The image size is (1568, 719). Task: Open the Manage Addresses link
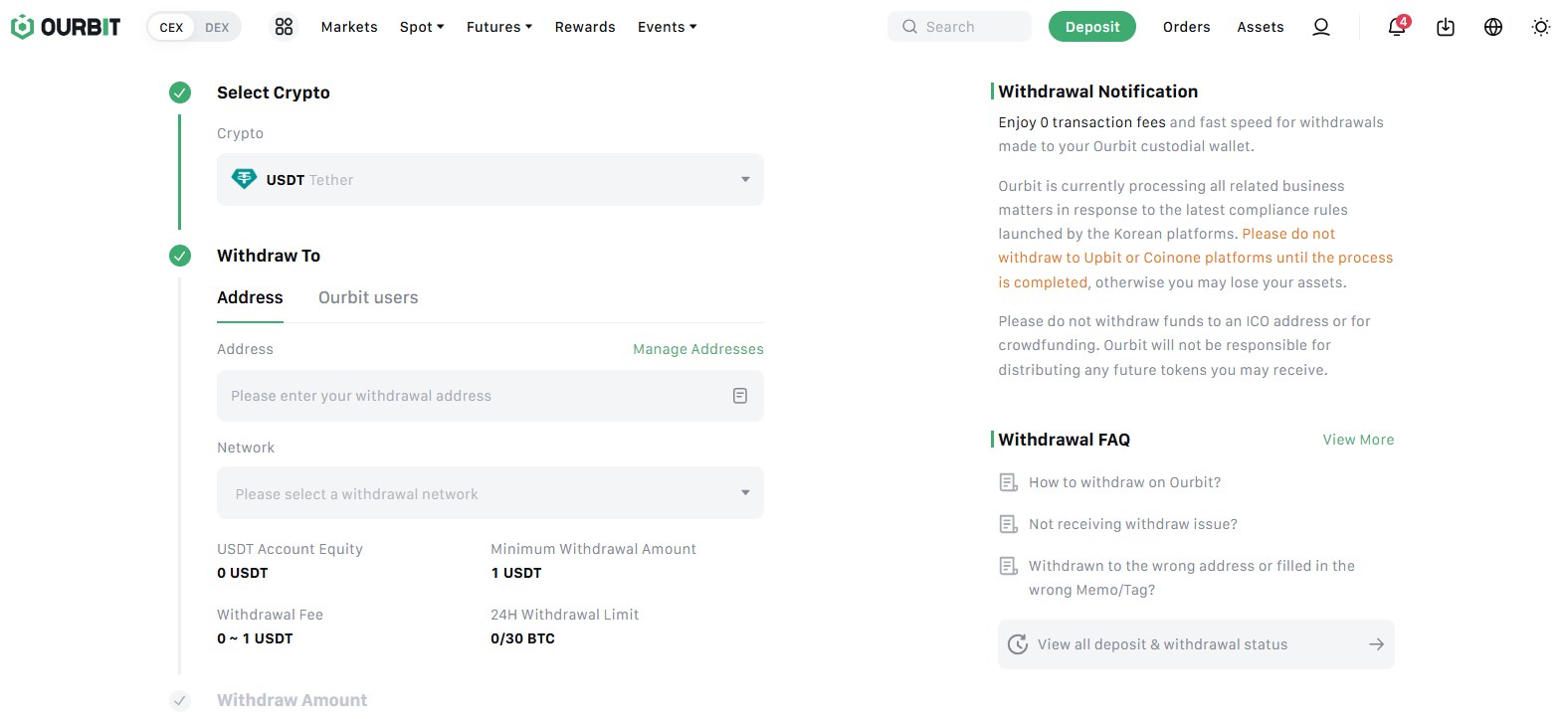pos(698,349)
